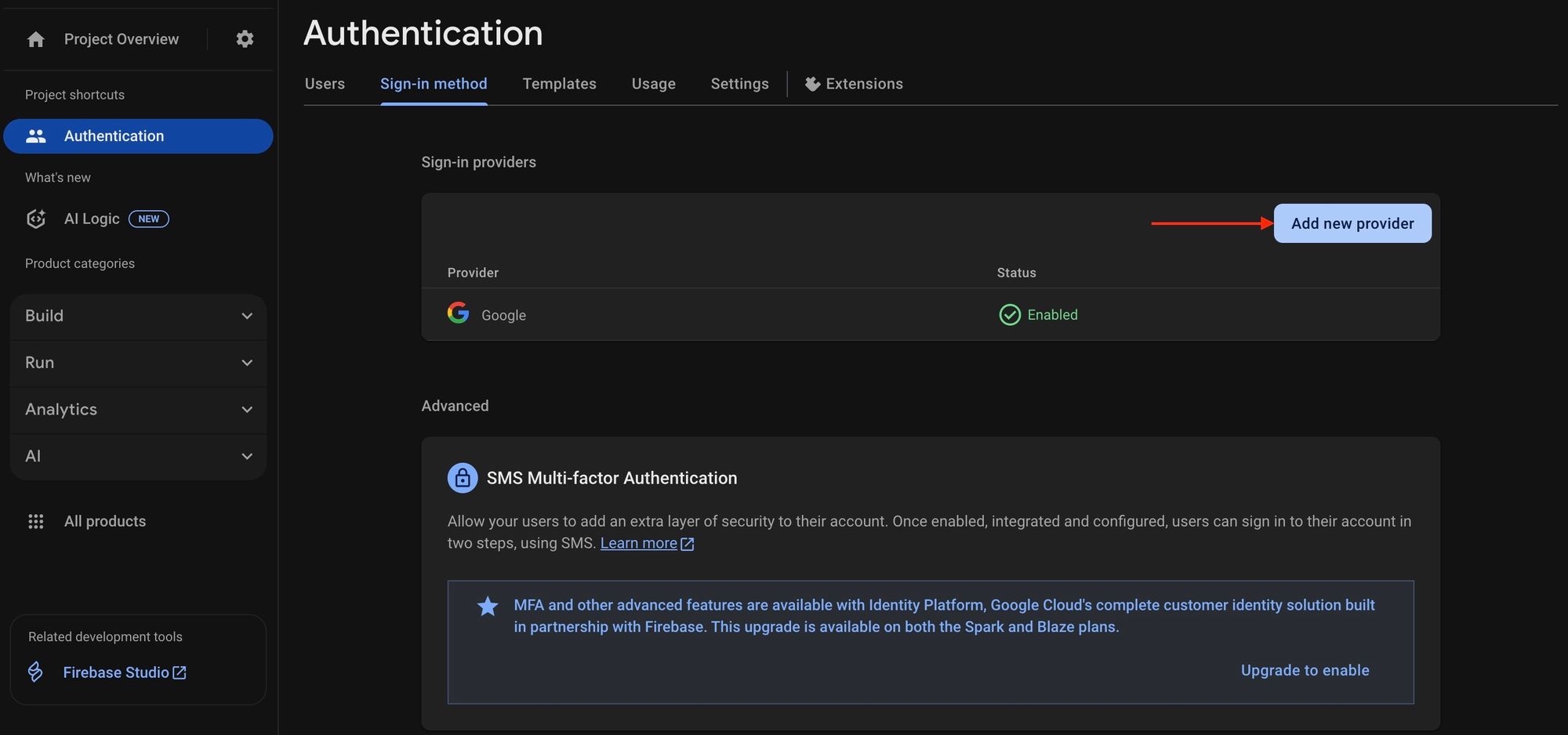1568x735 pixels.
Task: Expand the Analytics category chevron
Action: [247, 409]
